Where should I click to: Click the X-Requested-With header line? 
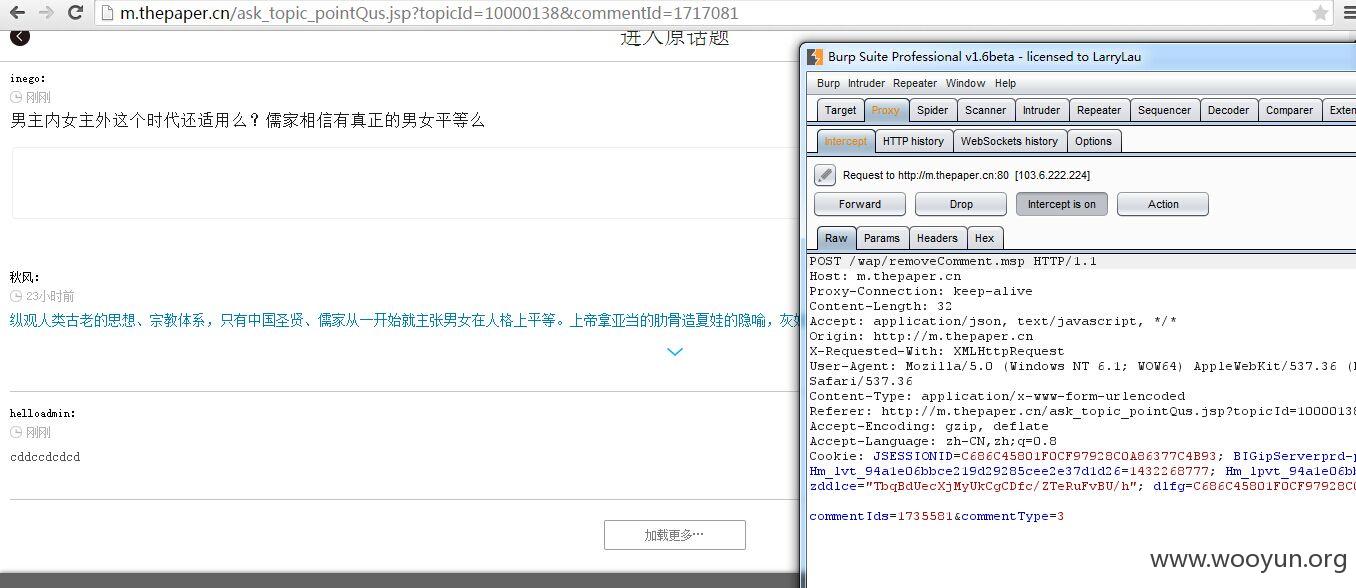coord(937,351)
